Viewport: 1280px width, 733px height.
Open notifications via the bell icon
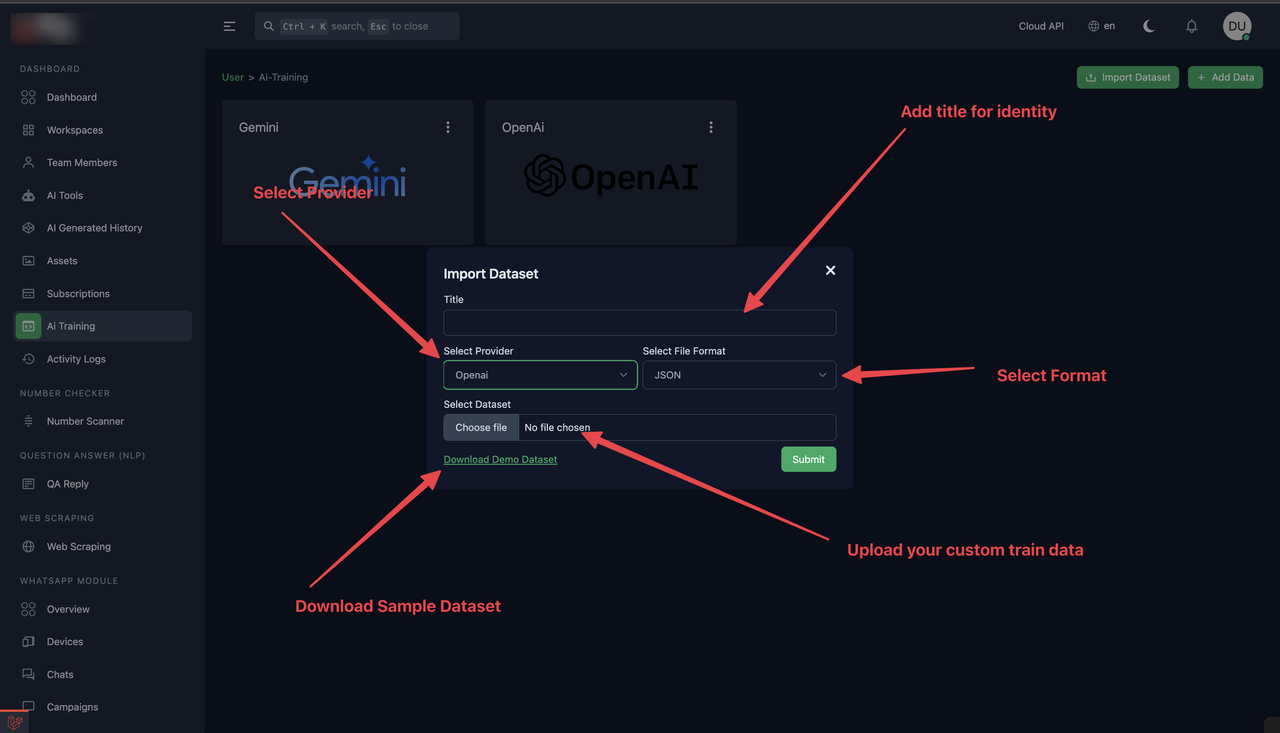pyautogui.click(x=1192, y=26)
